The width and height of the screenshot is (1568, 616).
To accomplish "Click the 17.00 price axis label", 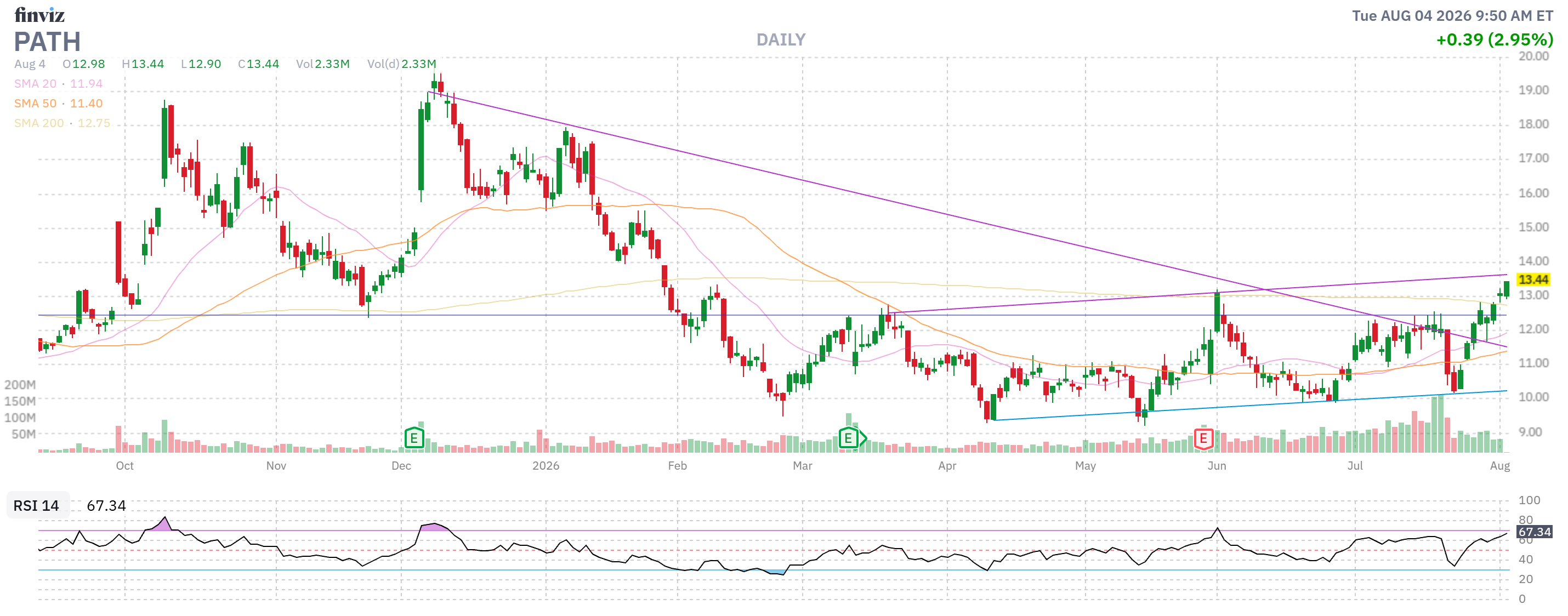I will (x=1533, y=158).
